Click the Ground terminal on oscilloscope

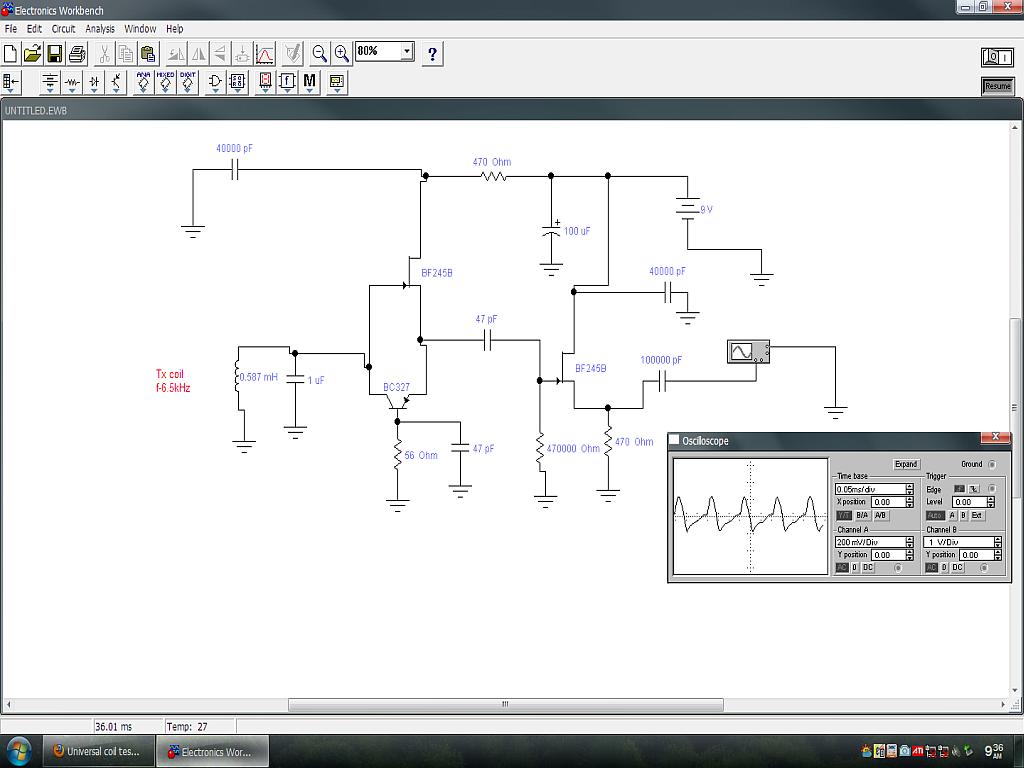pyautogui.click(x=993, y=464)
